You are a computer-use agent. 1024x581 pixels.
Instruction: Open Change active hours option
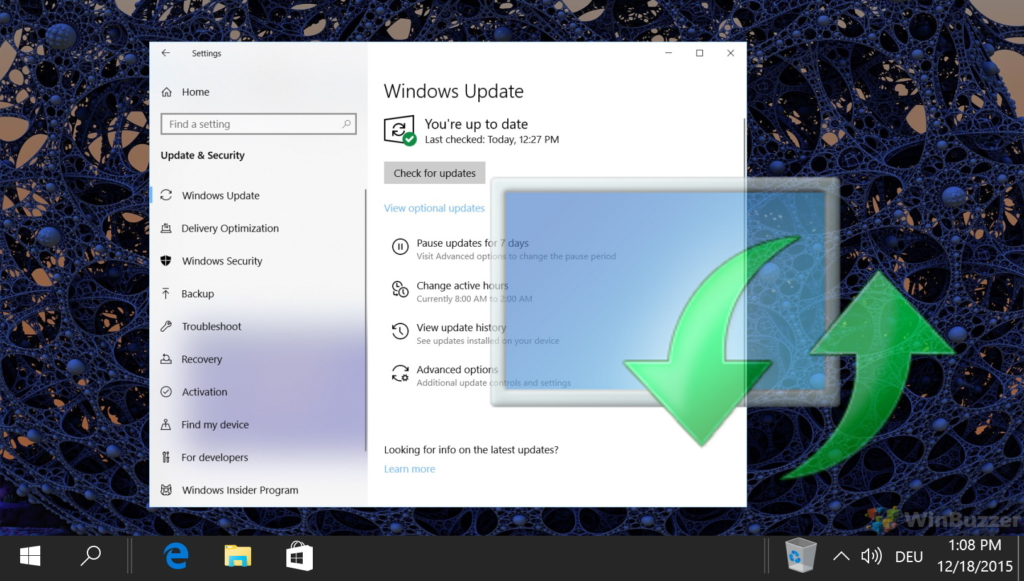click(x=462, y=285)
